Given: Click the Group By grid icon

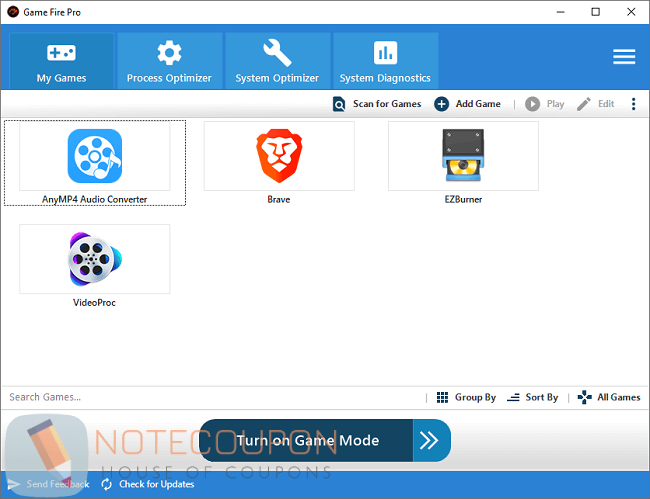Looking at the screenshot, I should coord(442,397).
